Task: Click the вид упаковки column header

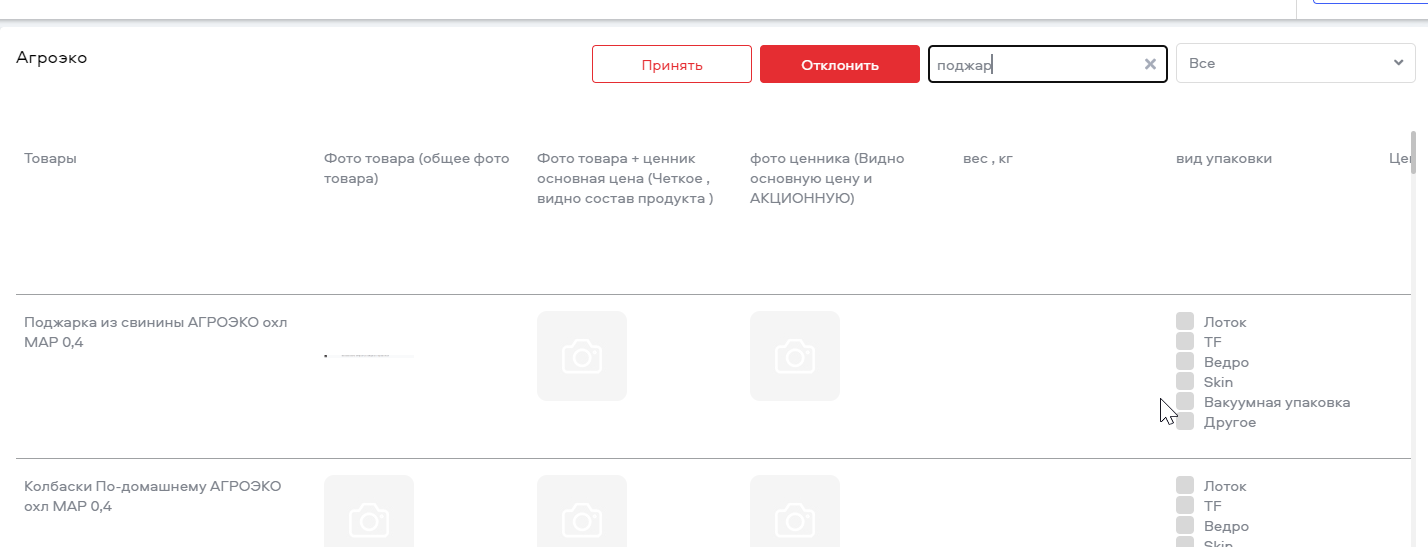Action: coord(1224,159)
